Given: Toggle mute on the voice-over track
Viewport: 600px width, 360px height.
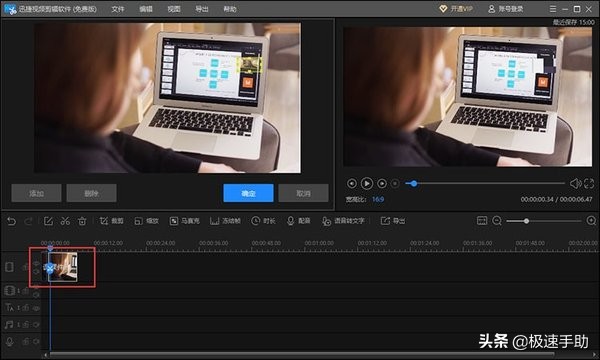Looking at the screenshot, I should coord(36,341).
